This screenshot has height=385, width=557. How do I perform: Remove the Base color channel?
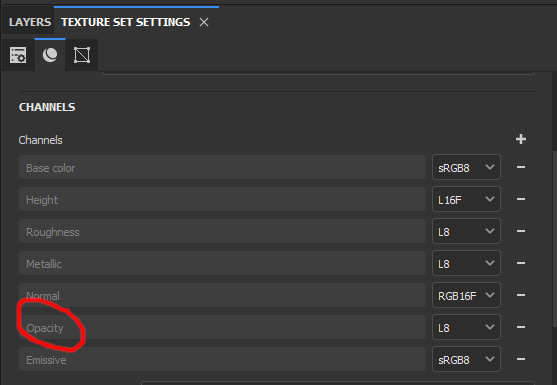521,167
